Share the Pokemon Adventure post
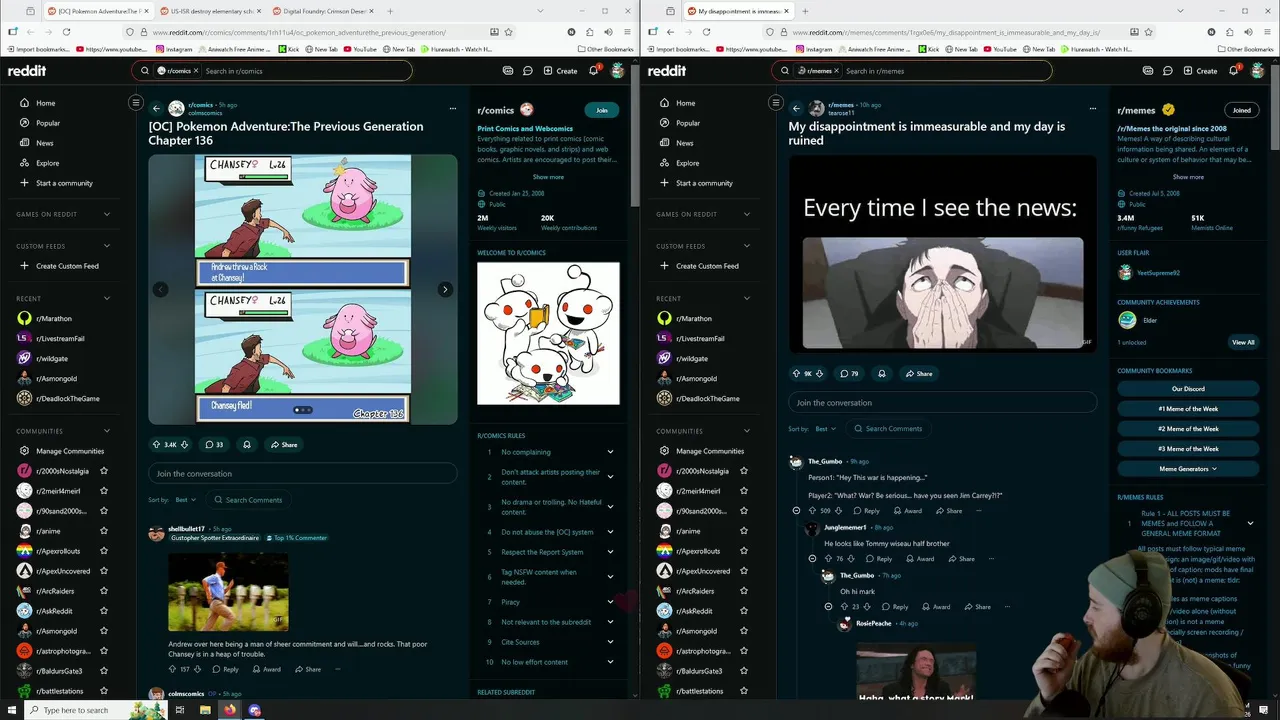 (282, 444)
